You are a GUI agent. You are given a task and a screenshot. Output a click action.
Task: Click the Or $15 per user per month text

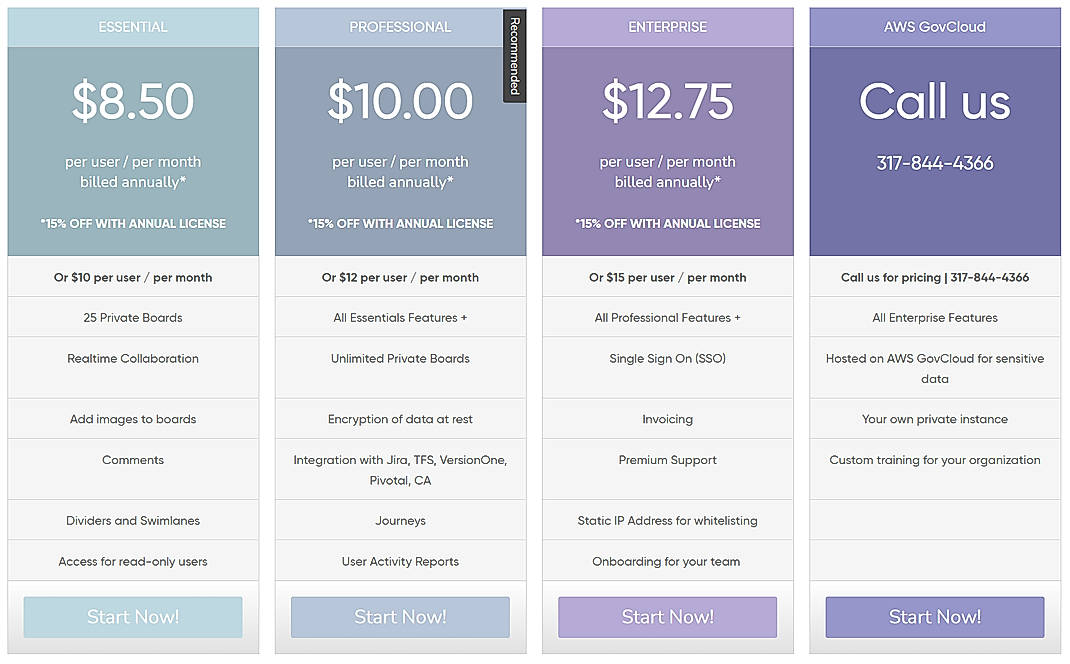click(667, 277)
